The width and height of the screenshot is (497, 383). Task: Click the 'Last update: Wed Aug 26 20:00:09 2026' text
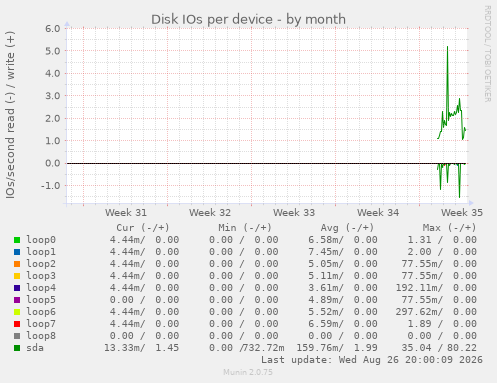point(372,360)
